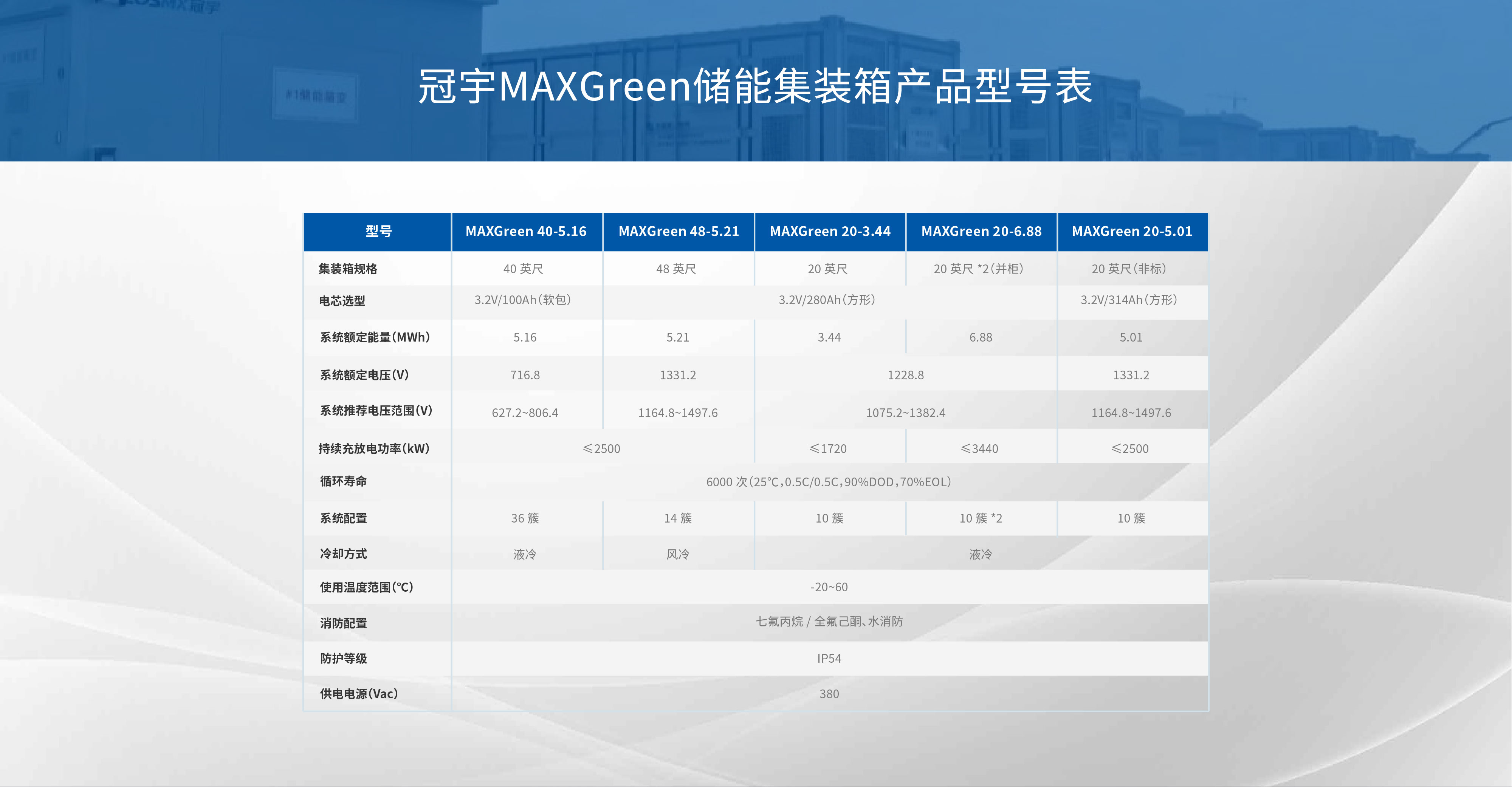Click the 3.44 rated energy value

(x=829, y=337)
